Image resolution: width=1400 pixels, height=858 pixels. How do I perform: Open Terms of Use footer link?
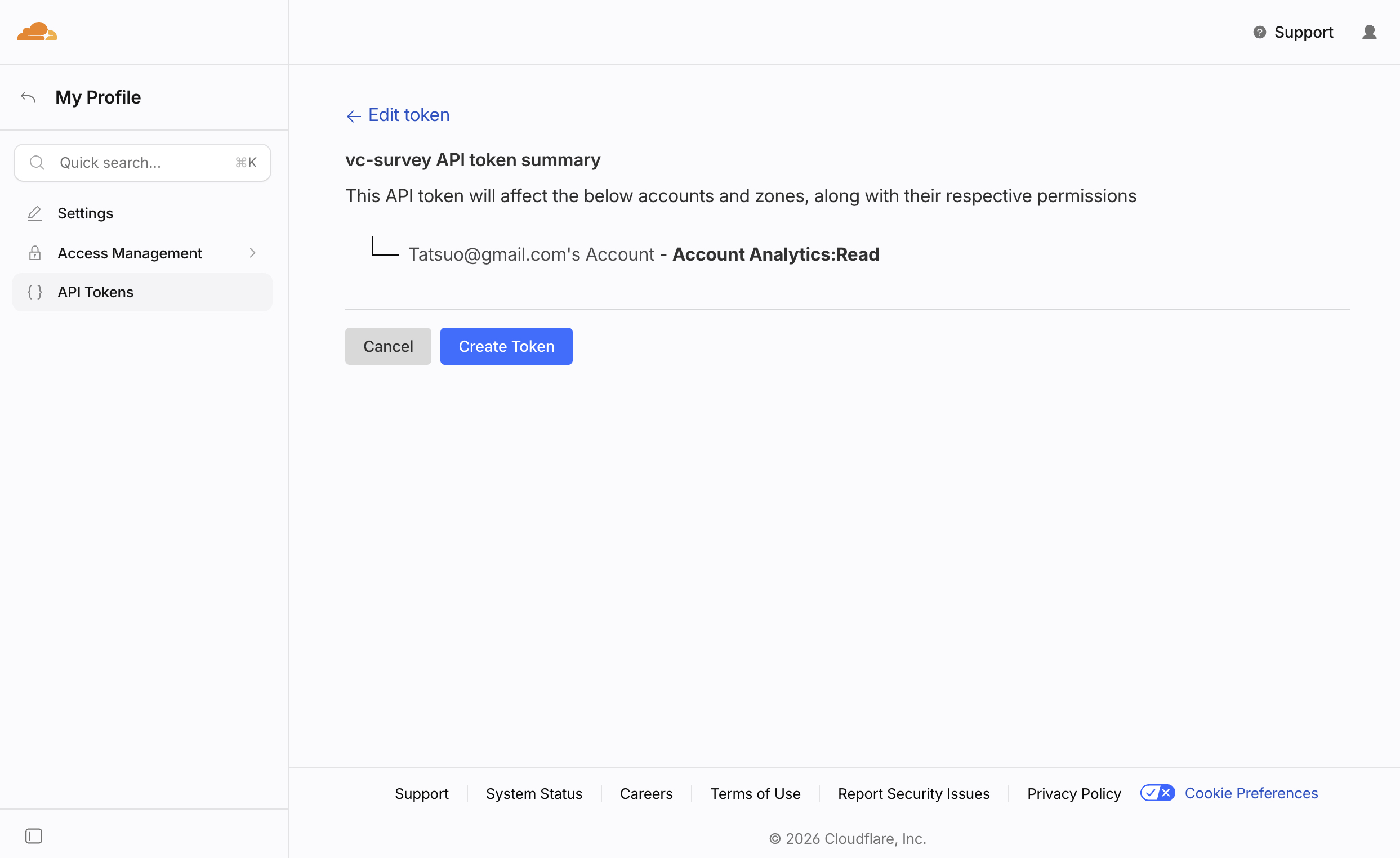[755, 793]
